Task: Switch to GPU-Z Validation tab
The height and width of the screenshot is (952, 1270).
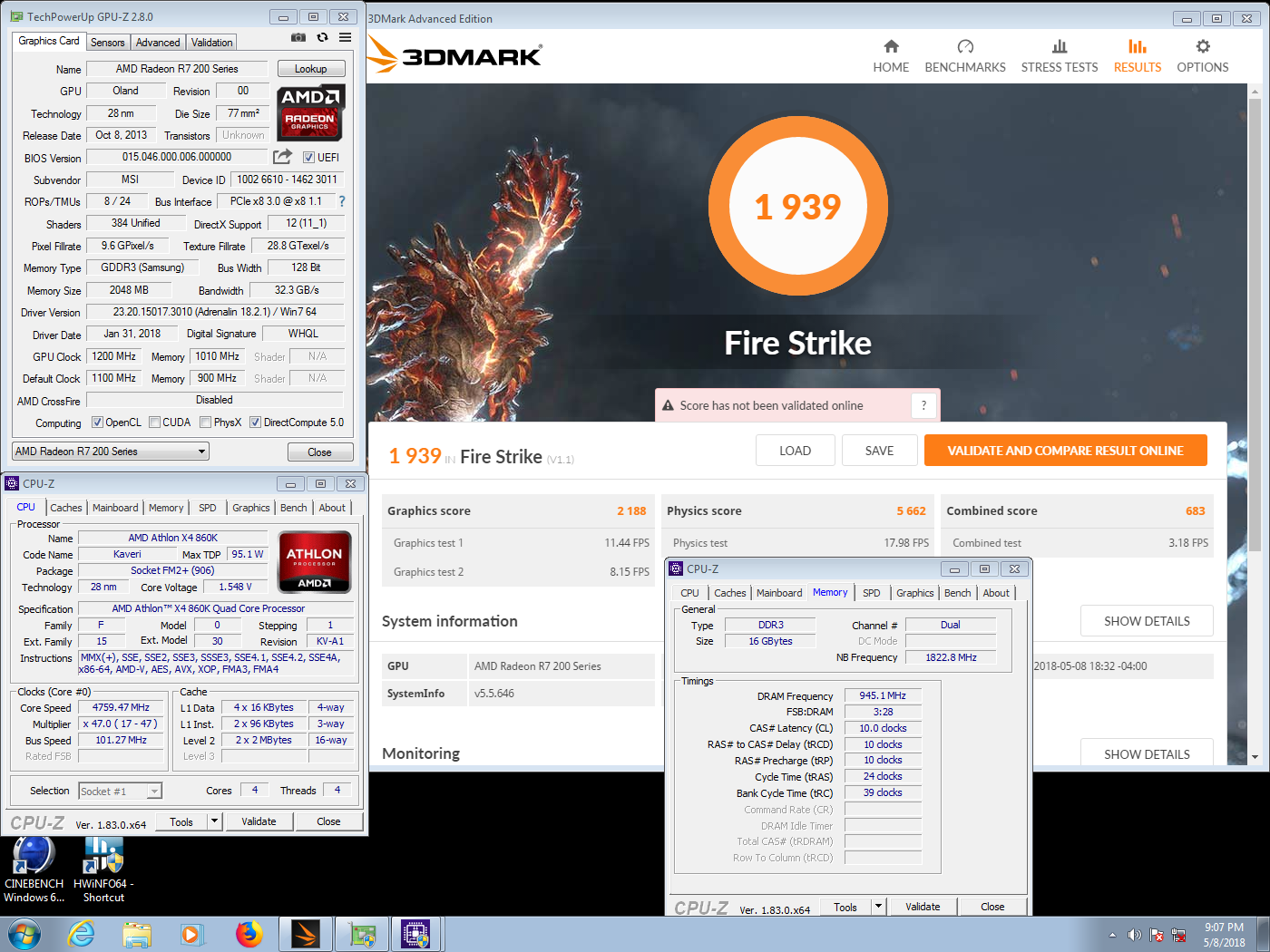Action: tap(211, 43)
